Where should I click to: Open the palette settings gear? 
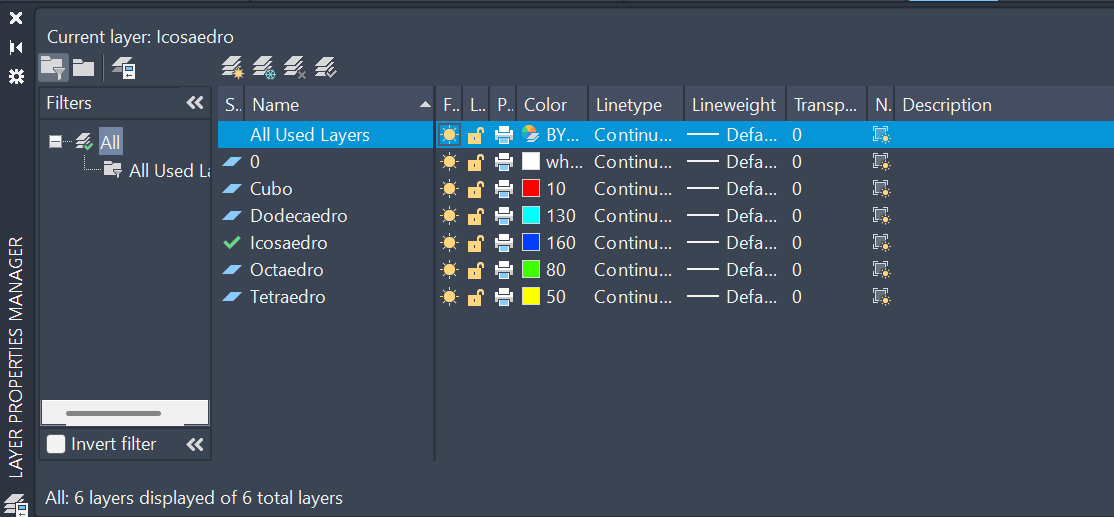[16, 76]
